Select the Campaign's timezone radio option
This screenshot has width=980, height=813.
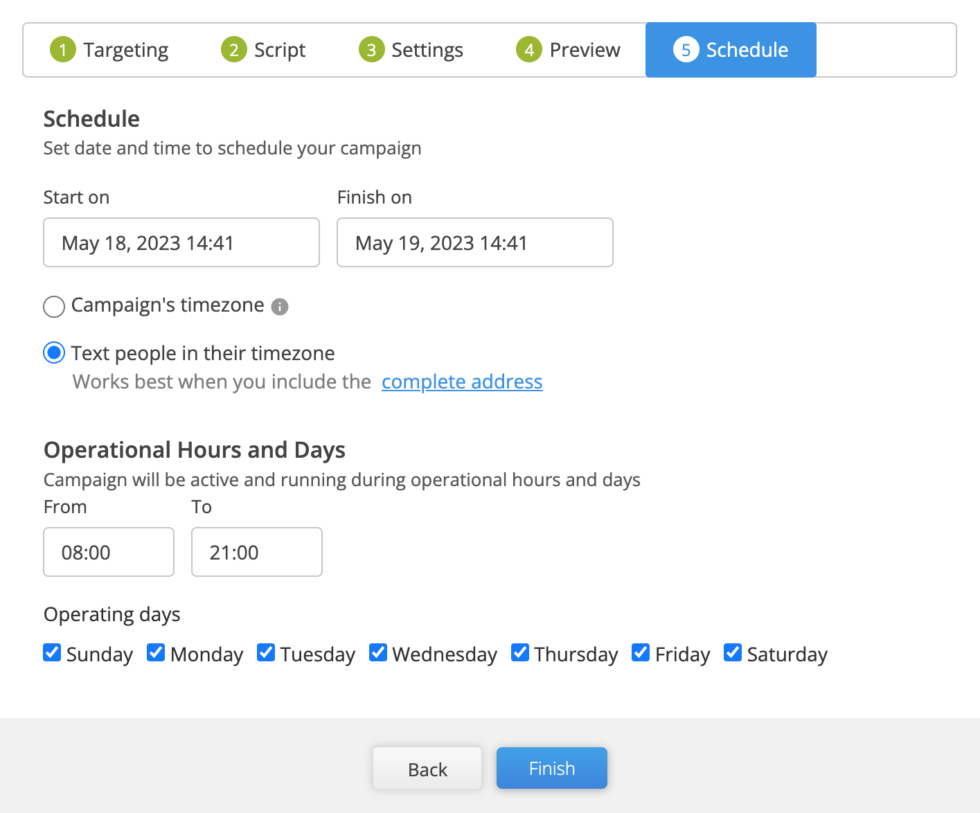click(54, 307)
